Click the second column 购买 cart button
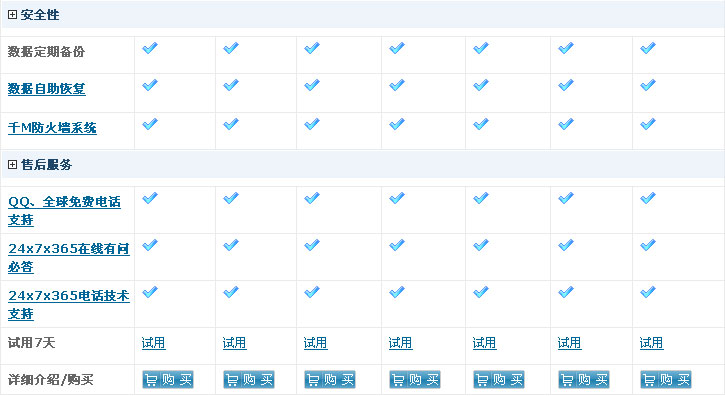Viewport: 725px width, 396px height. tap(249, 380)
